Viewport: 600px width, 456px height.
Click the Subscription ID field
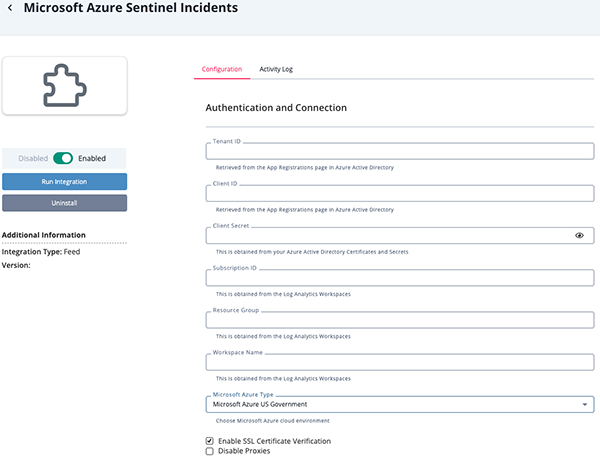(x=400, y=278)
